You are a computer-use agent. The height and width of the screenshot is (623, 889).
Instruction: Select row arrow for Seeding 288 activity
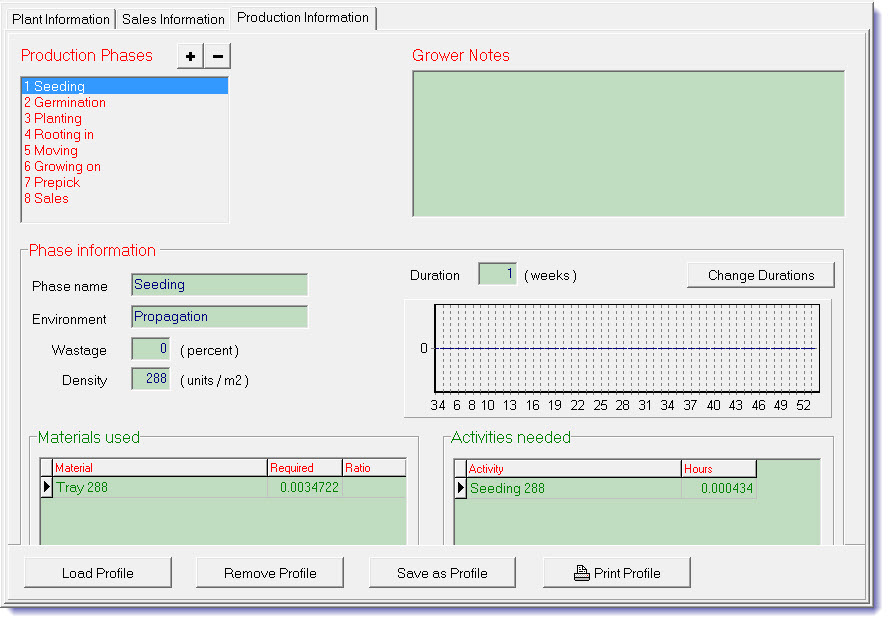click(460, 488)
